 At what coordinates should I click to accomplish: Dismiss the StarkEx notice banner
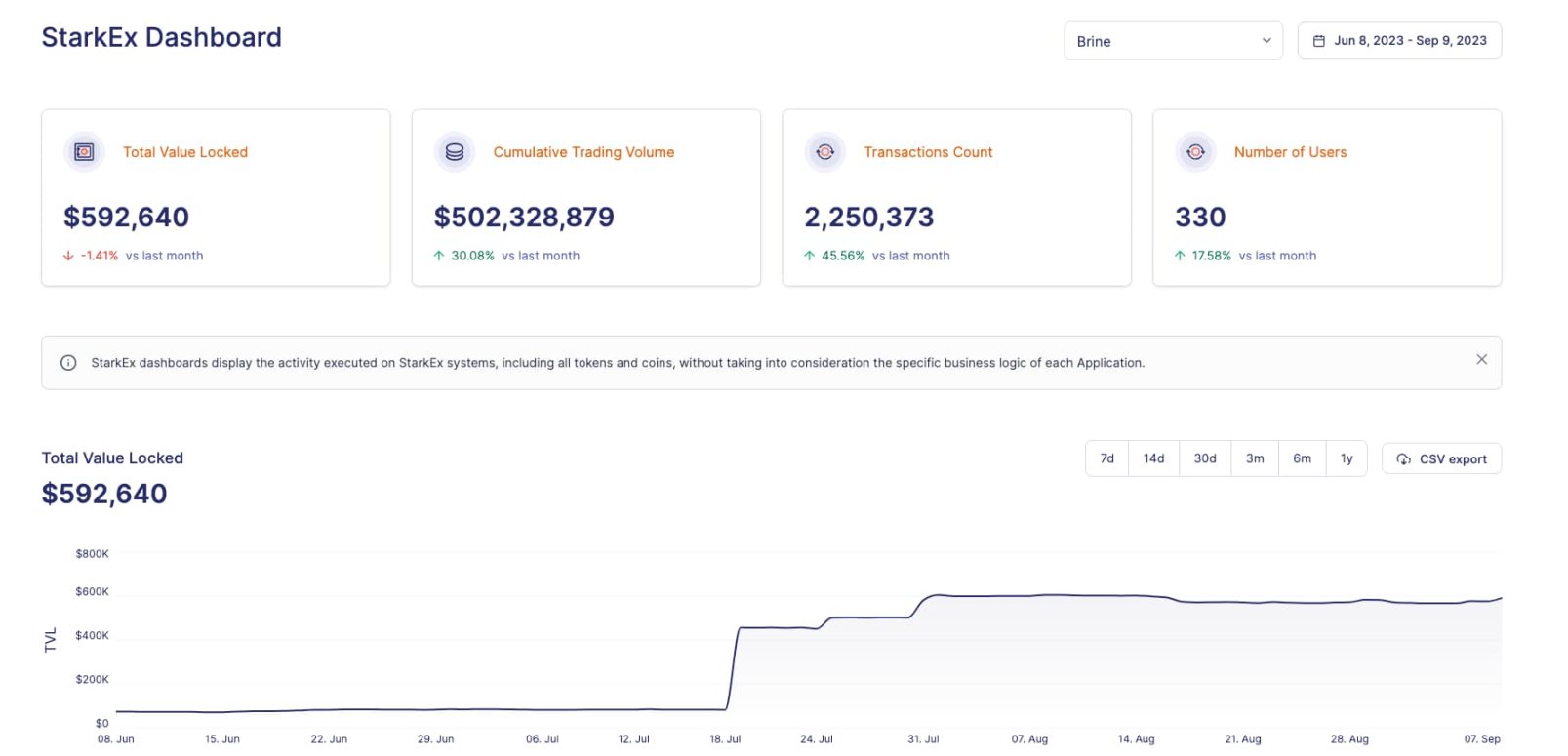(x=1481, y=360)
